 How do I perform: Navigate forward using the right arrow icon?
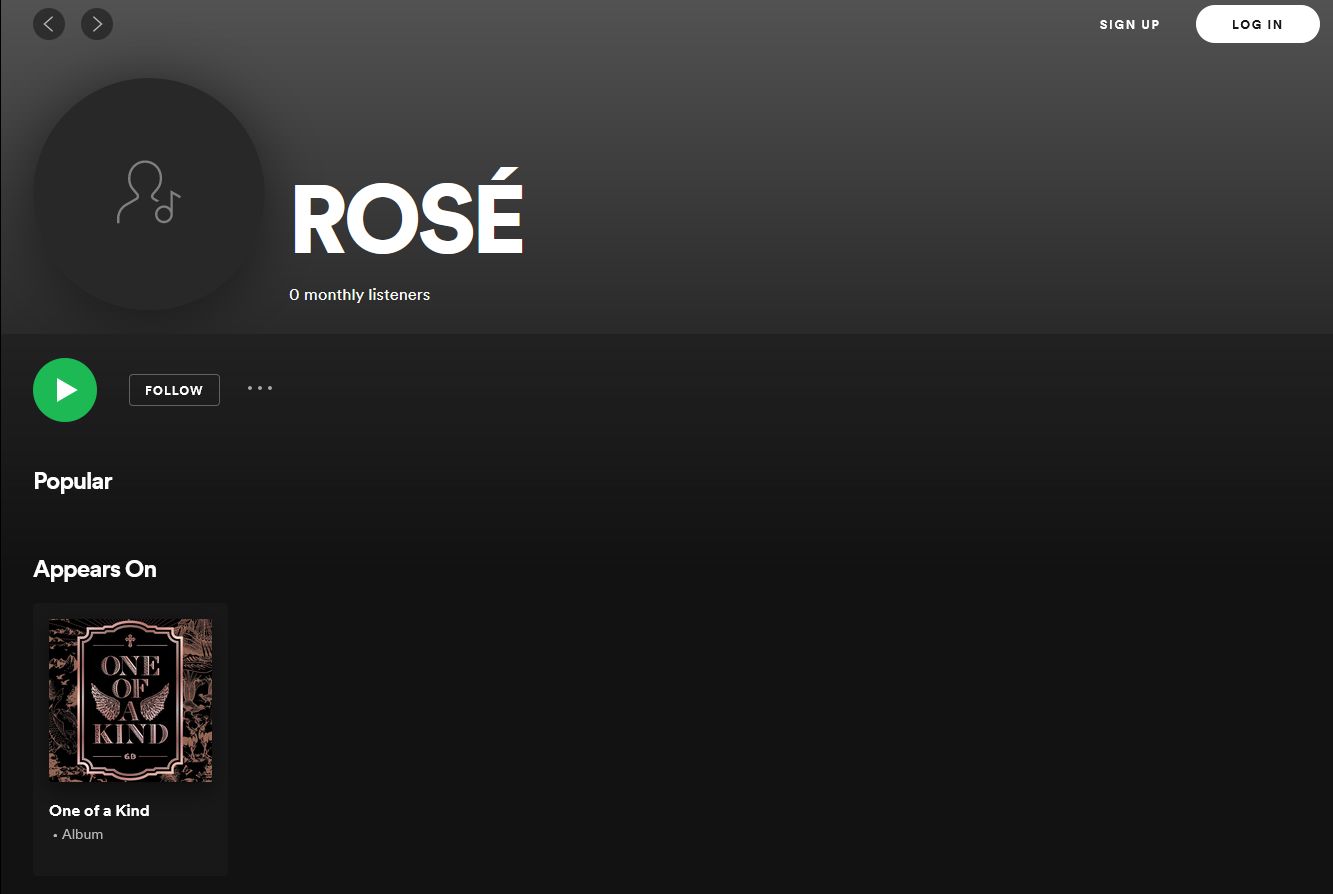click(97, 24)
